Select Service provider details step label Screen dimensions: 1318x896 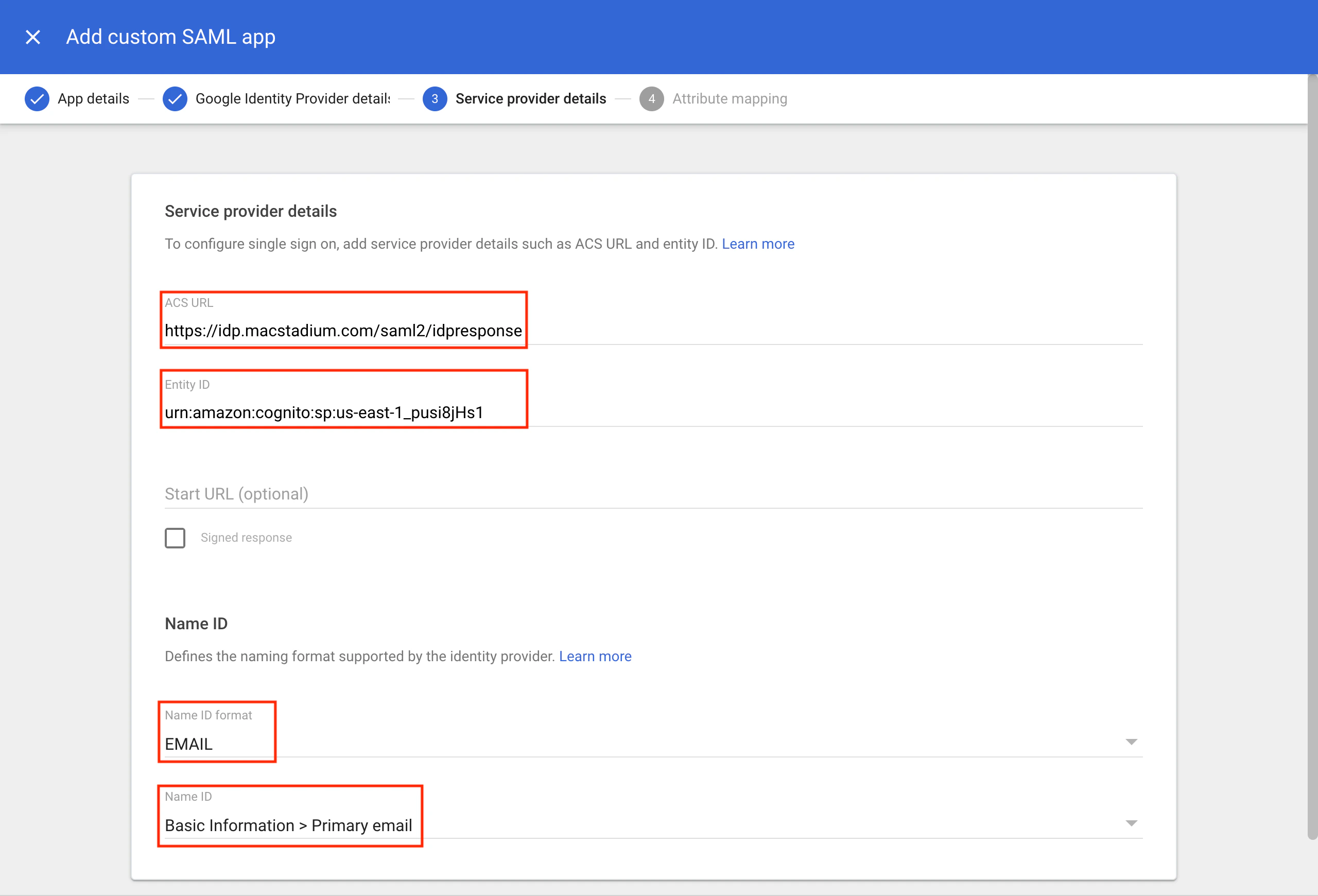pos(530,99)
